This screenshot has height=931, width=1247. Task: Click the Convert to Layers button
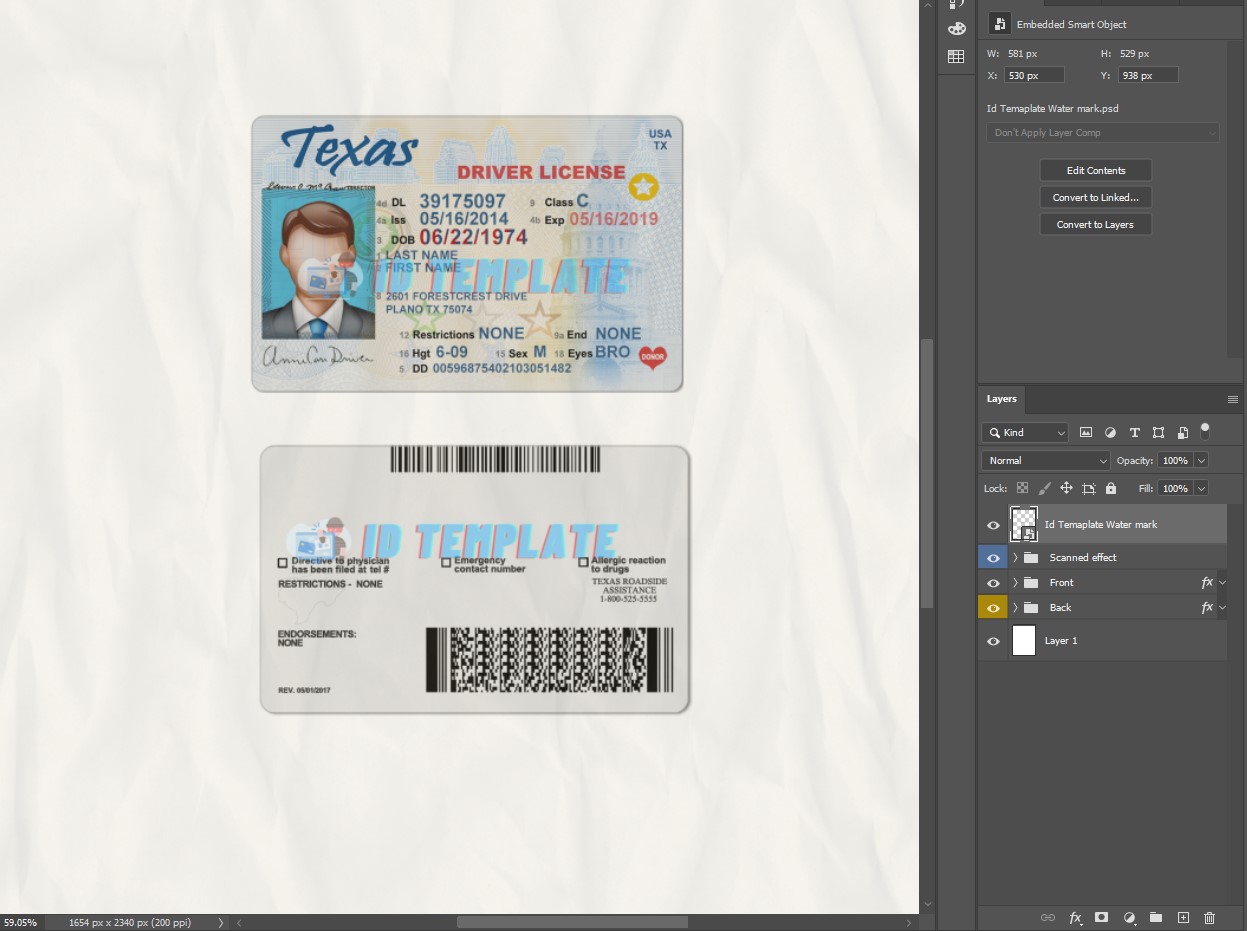tap(1096, 224)
